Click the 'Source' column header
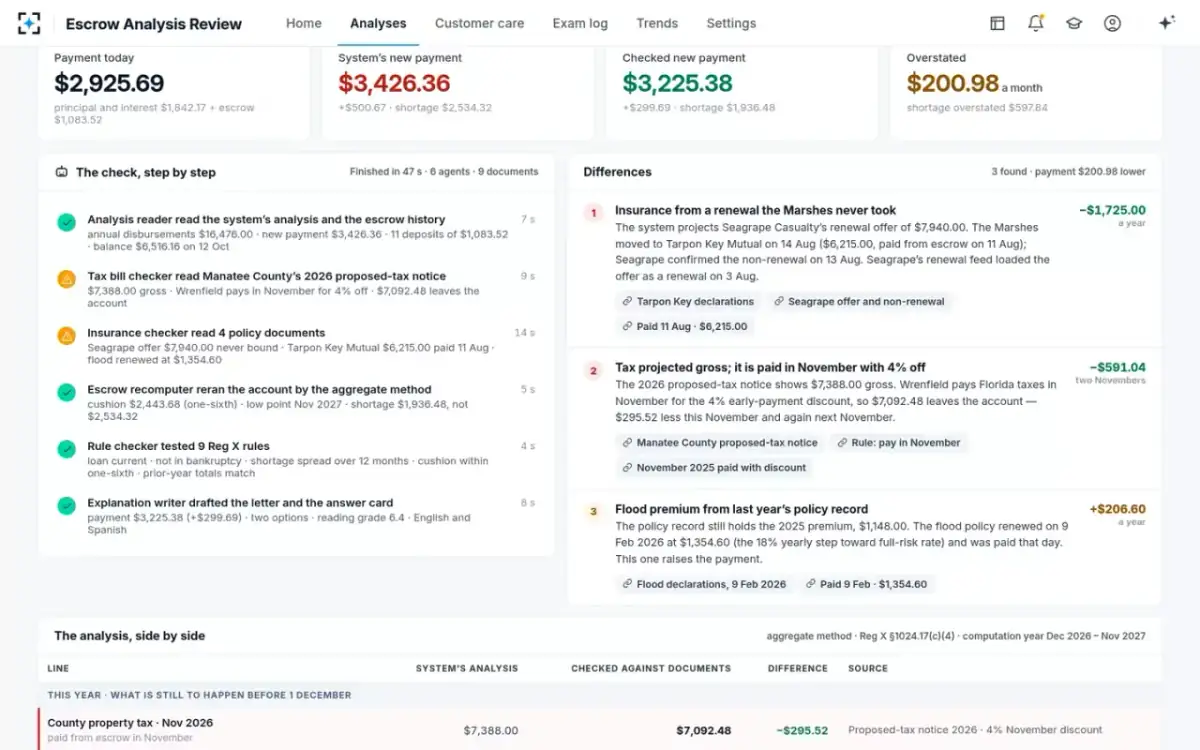This screenshot has height=750, width=1200. pyautogui.click(x=868, y=668)
